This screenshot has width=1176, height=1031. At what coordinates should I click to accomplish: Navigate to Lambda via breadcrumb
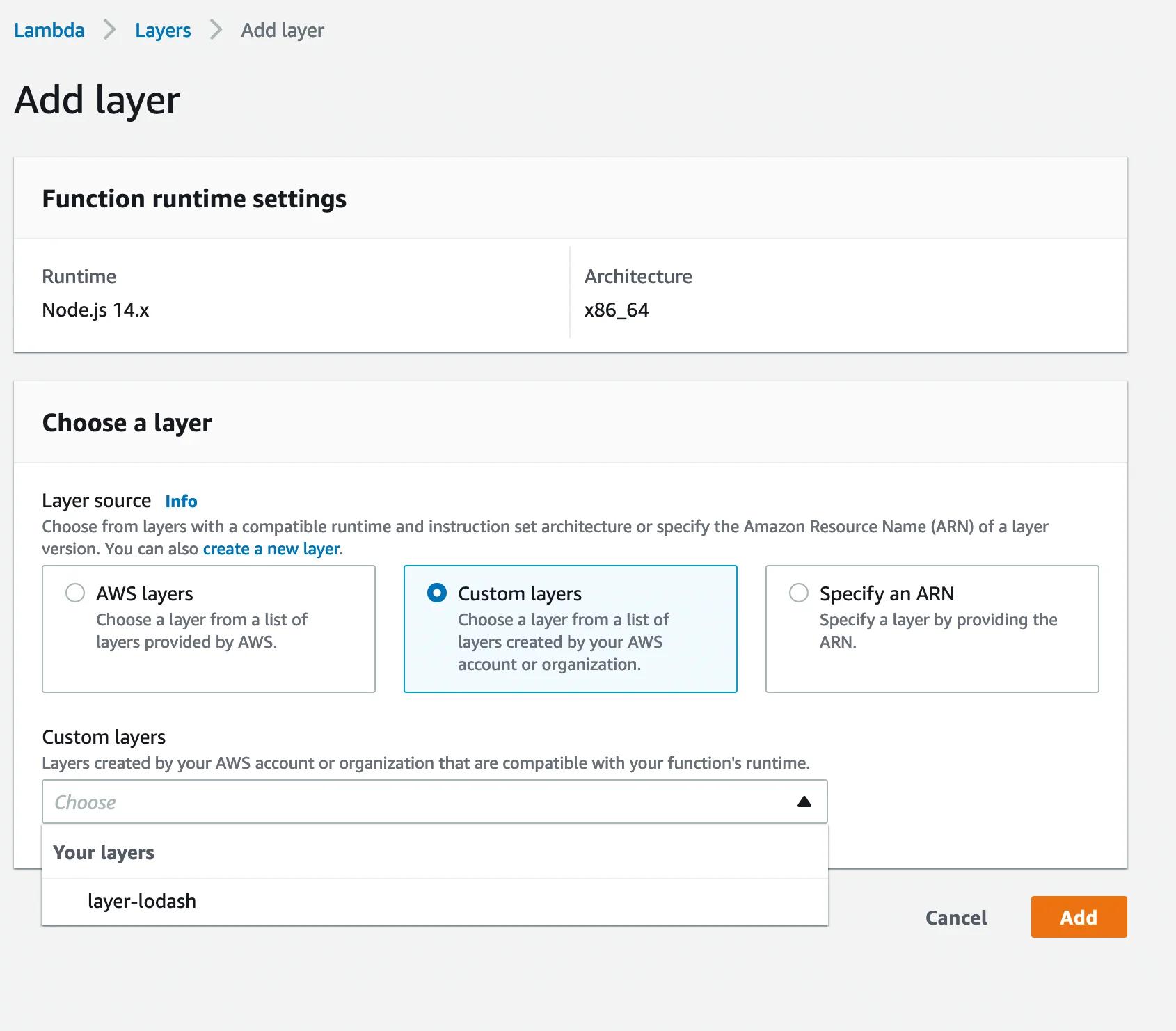[49, 30]
